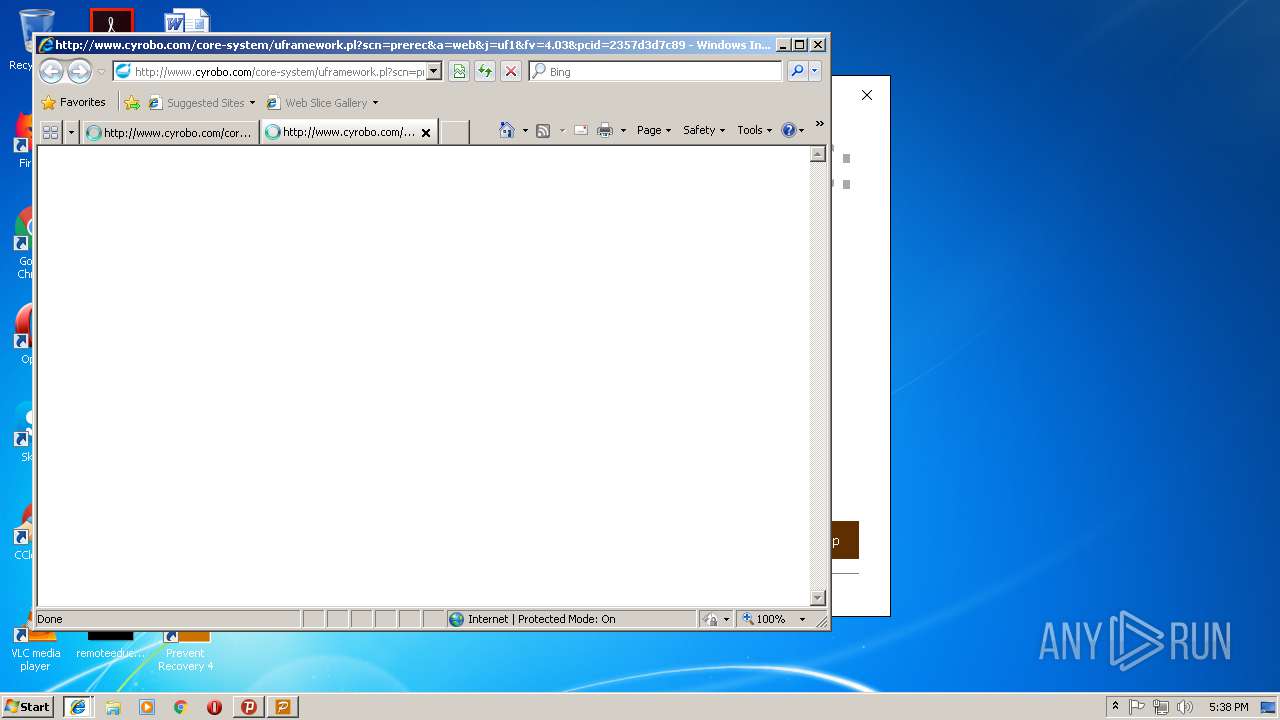
Task: Click the 5:38 PM clock
Action: point(1228,707)
